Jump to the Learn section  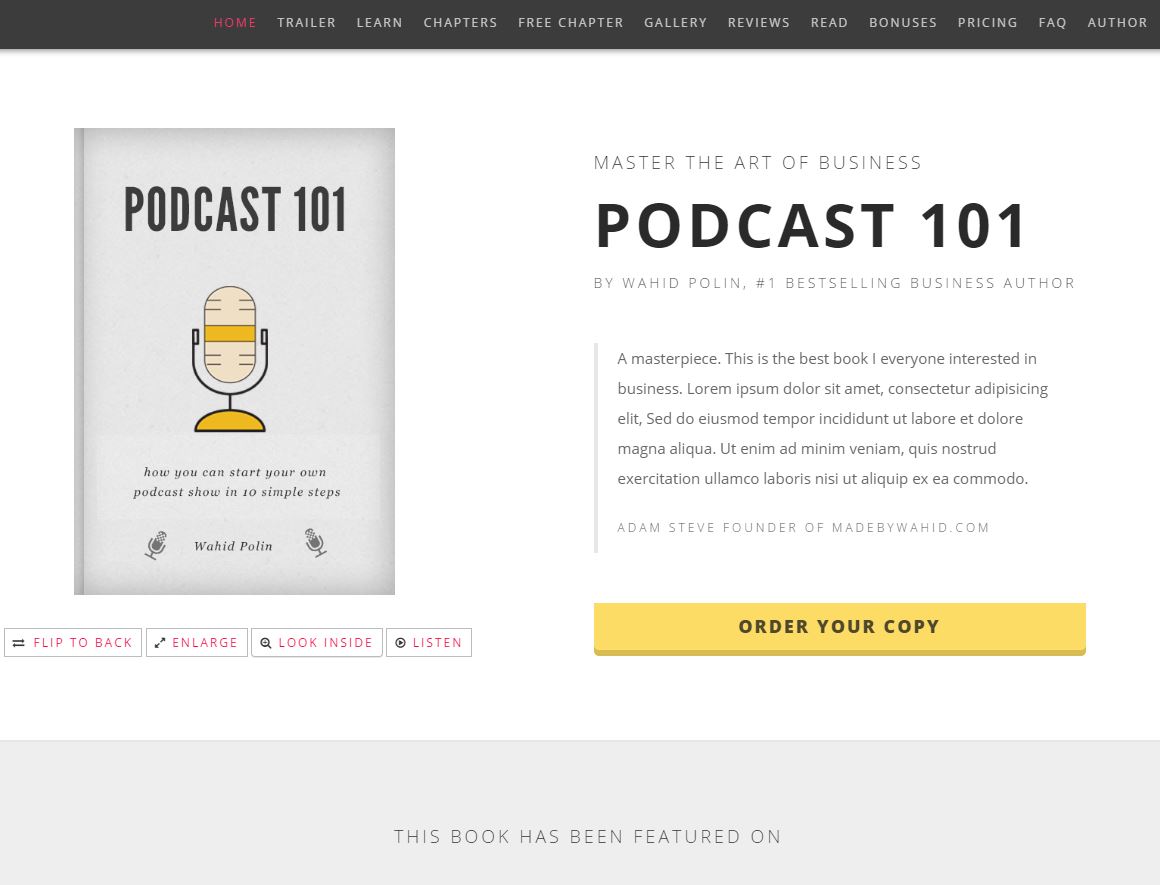coord(379,22)
